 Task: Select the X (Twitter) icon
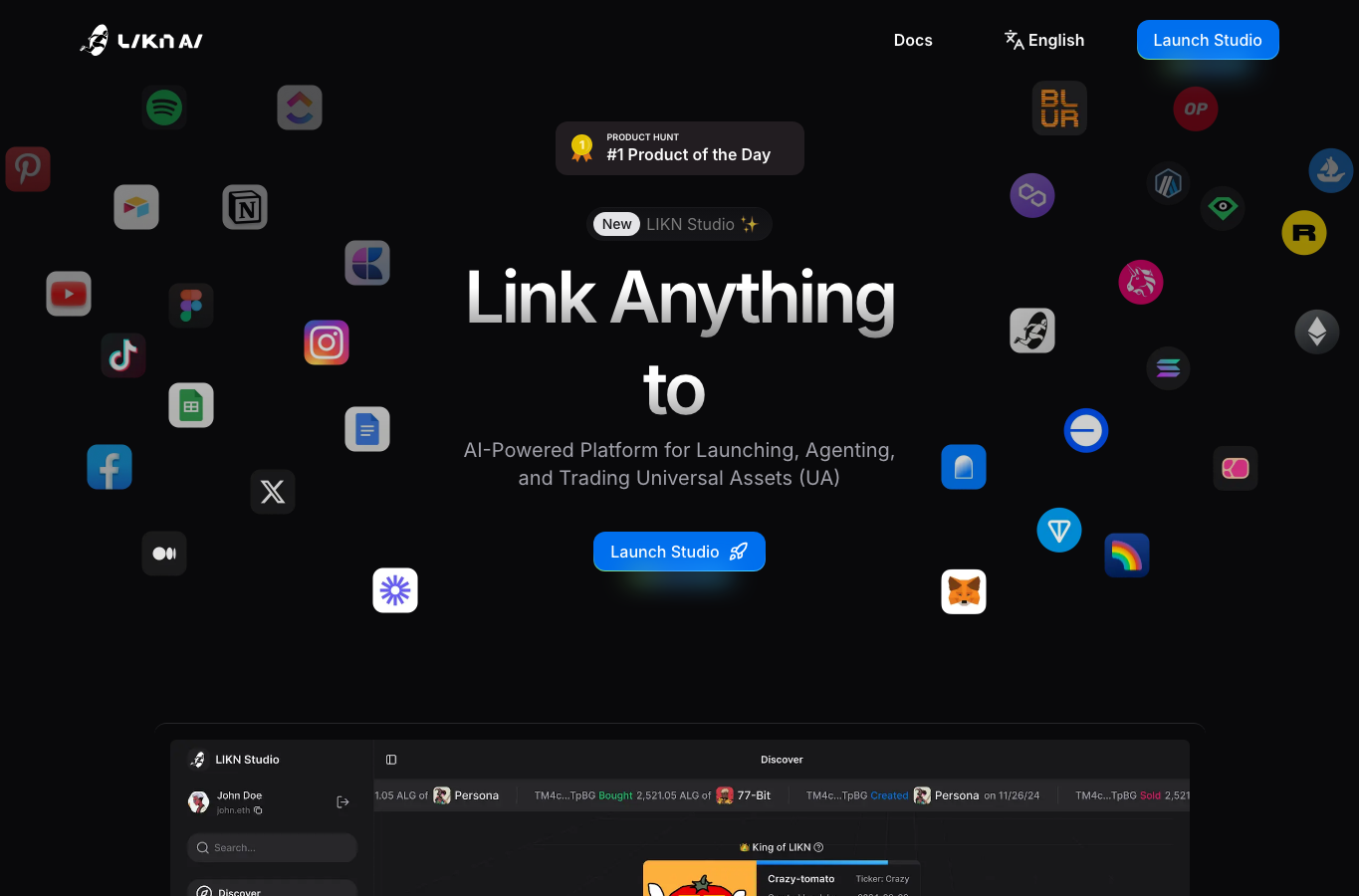(x=273, y=492)
